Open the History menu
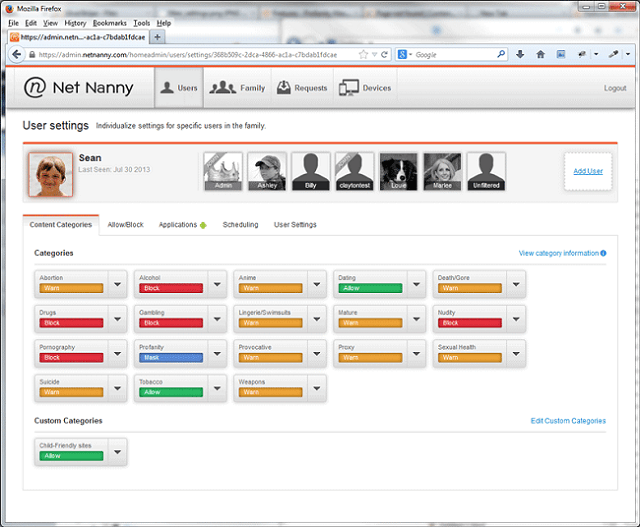 (75, 22)
